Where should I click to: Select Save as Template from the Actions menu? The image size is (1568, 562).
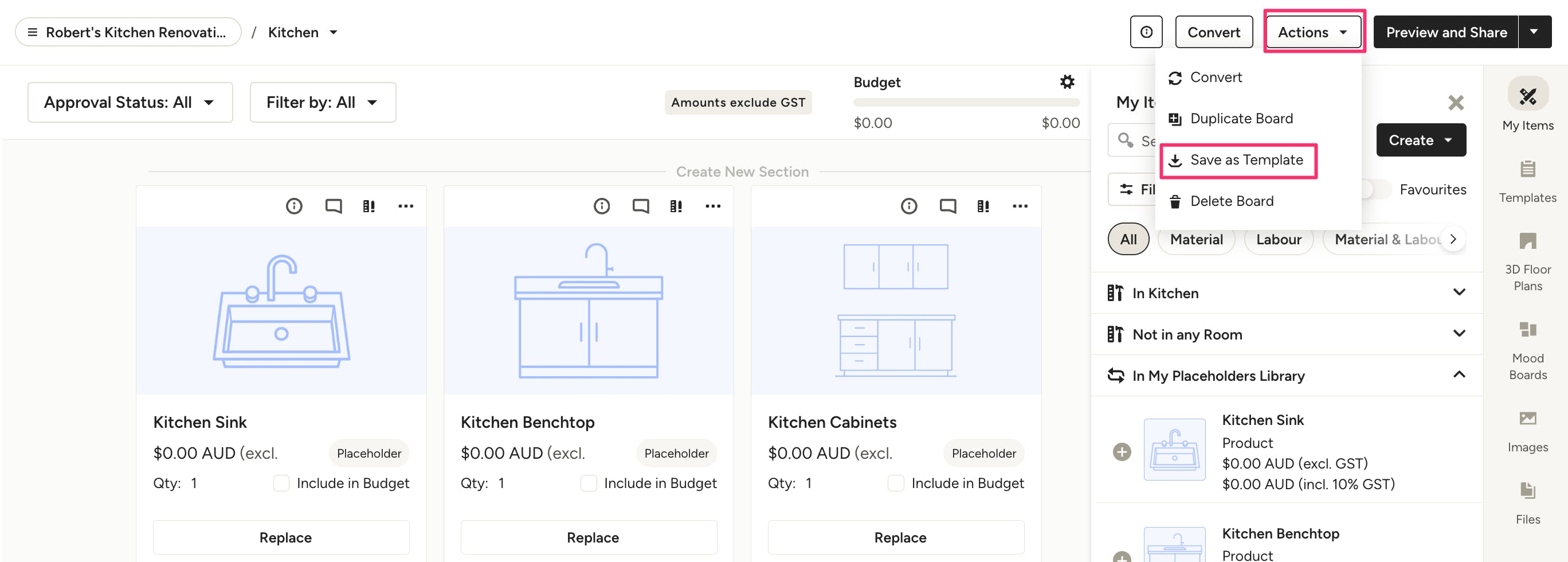1238,160
